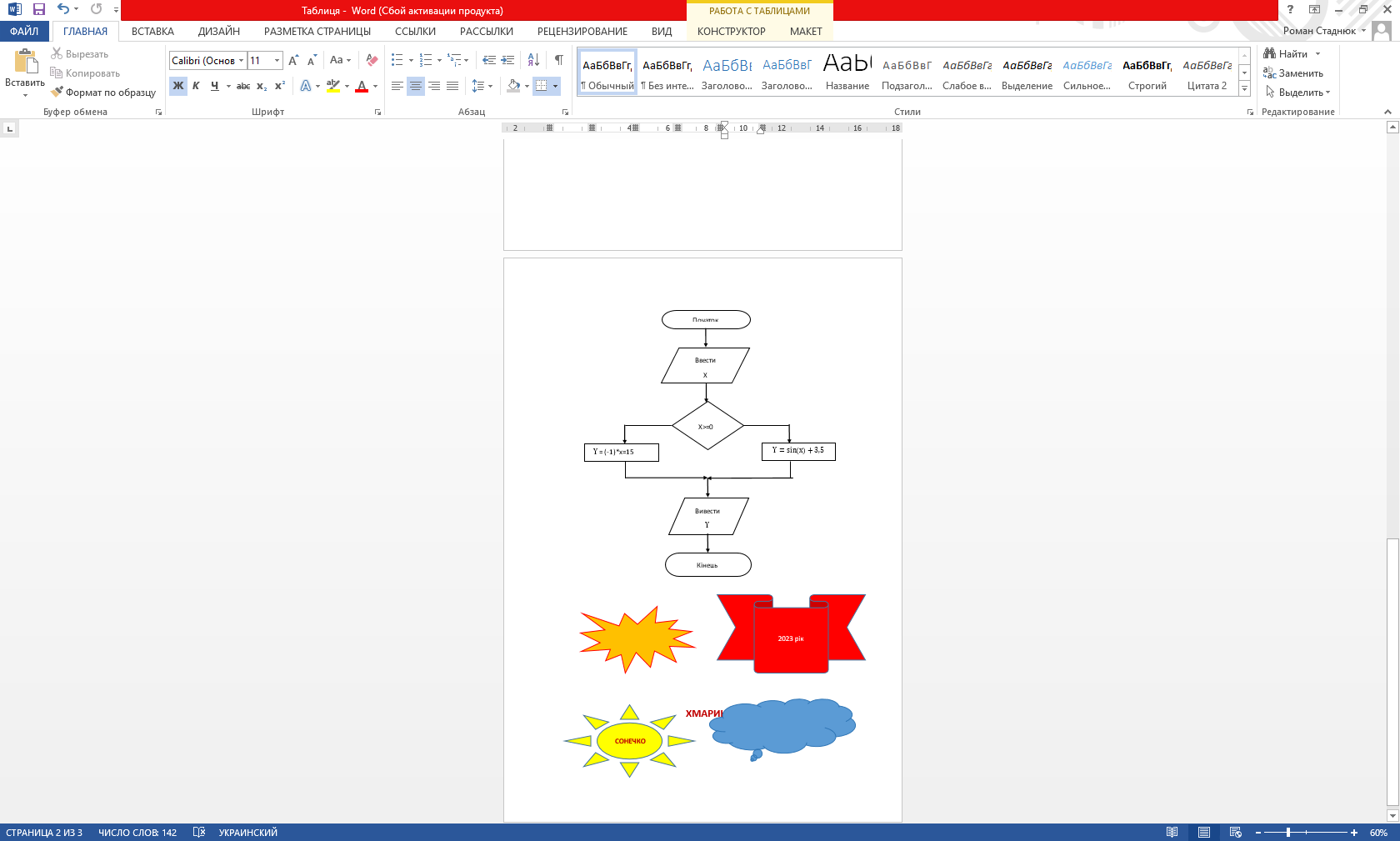Toggle center alignment

pos(415,86)
